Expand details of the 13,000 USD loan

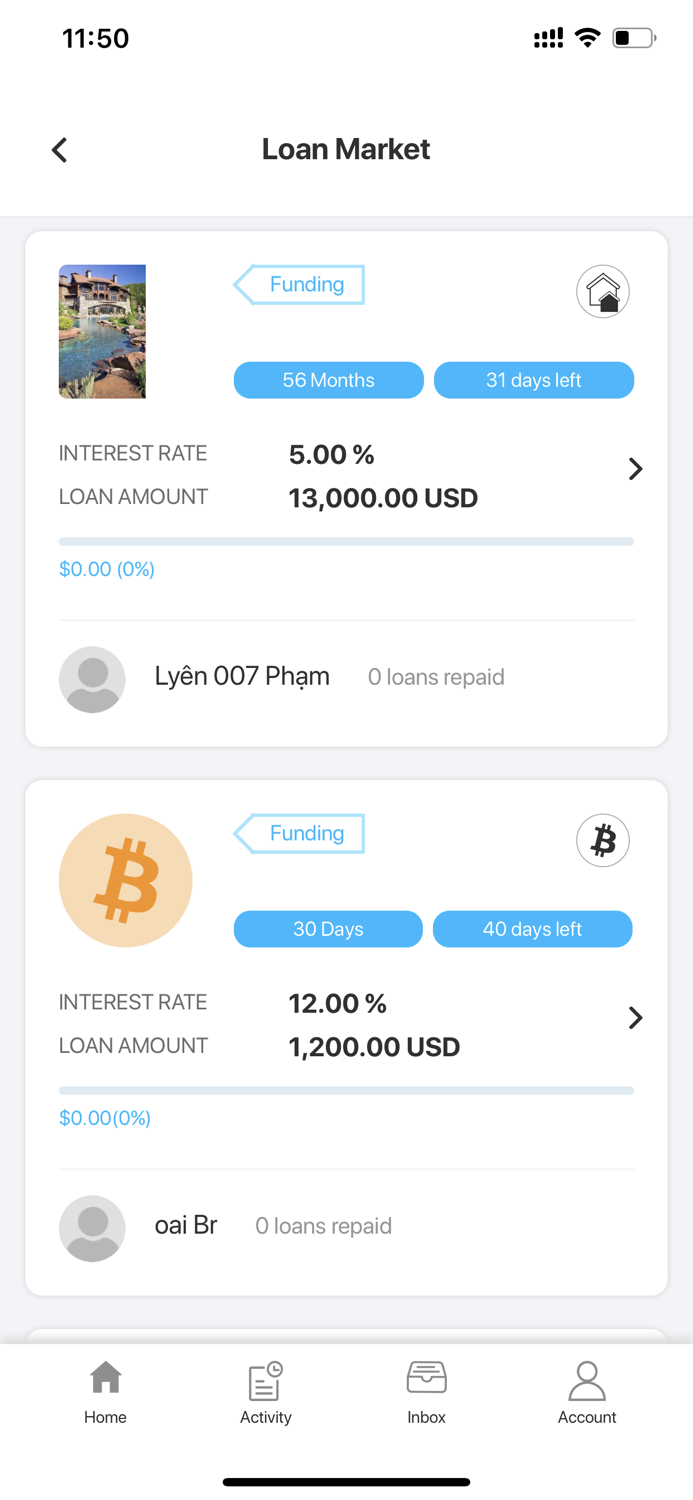tap(635, 468)
